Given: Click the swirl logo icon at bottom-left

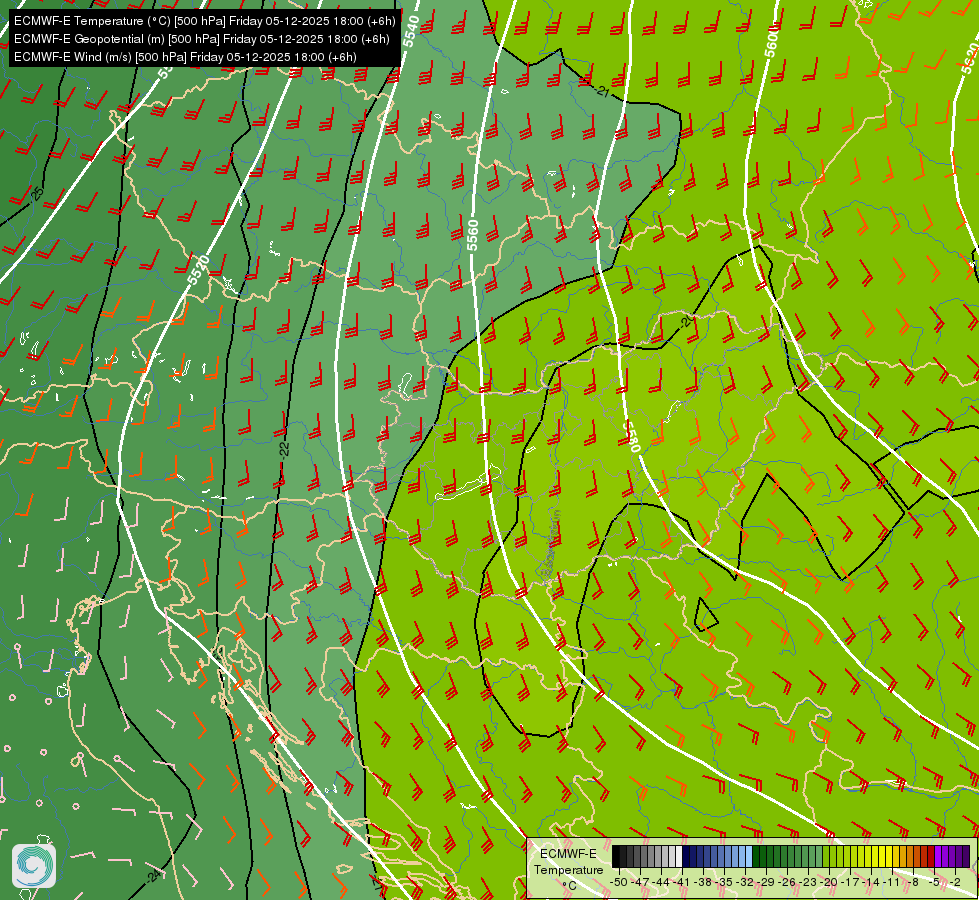Looking at the screenshot, I should (x=34, y=866).
